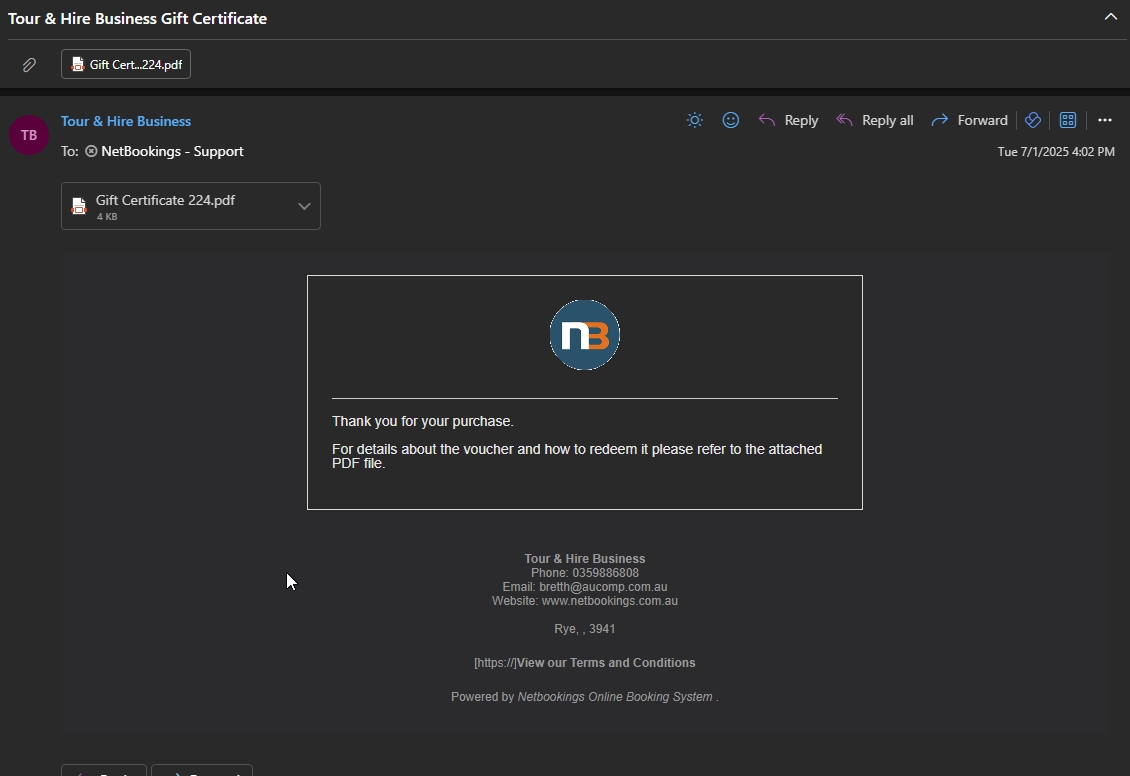This screenshot has width=1130, height=776.
Task: Click the received date Tue 7/1/2025 4:02 PM
Action: [x=1056, y=151]
